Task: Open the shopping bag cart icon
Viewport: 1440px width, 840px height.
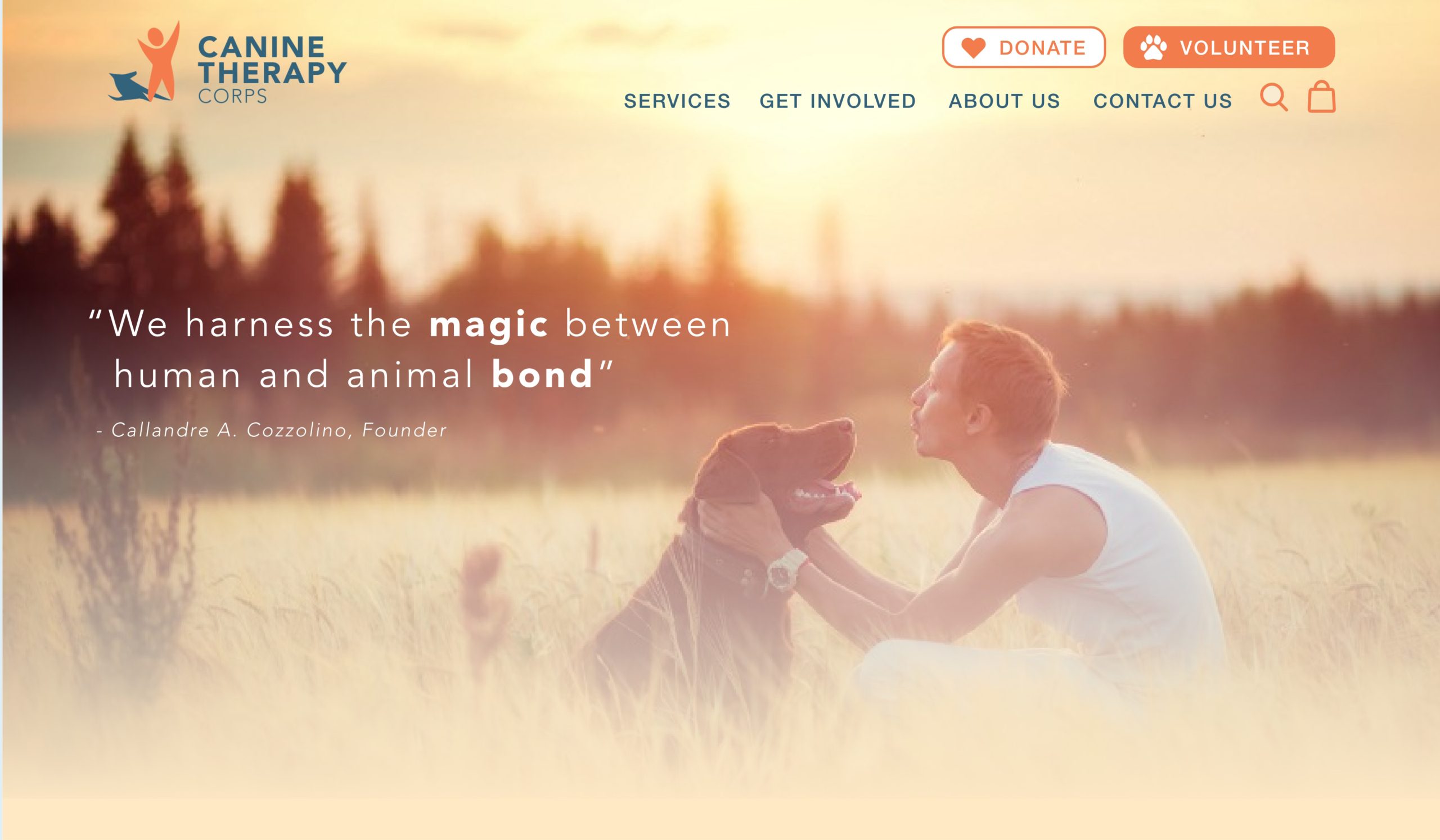Action: [1322, 97]
